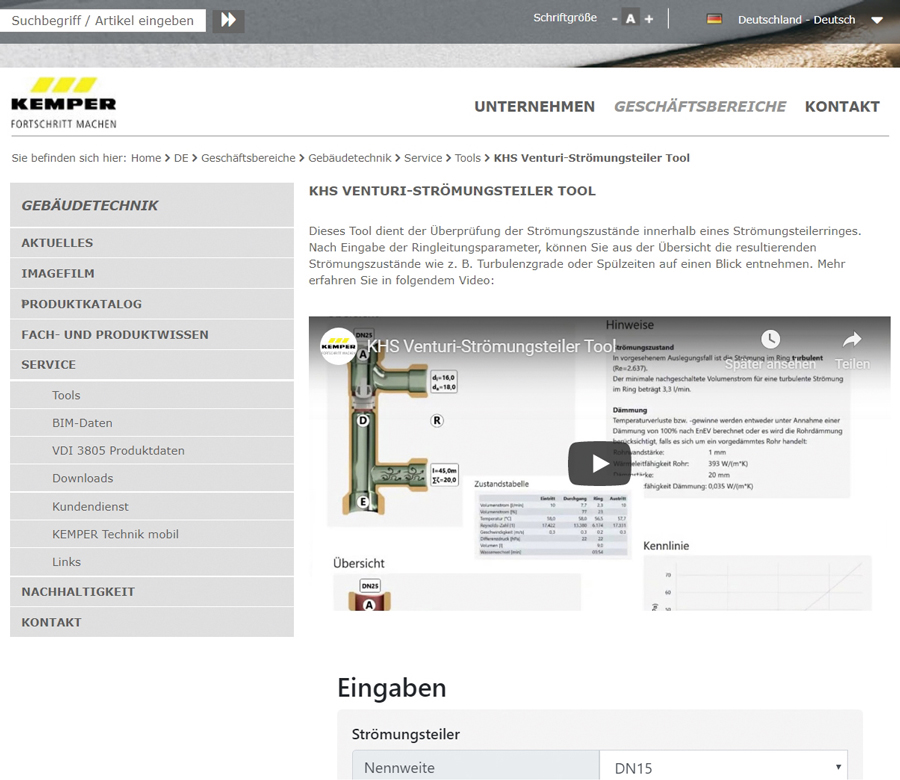Open IMAGEFILM in sidebar

[152, 273]
